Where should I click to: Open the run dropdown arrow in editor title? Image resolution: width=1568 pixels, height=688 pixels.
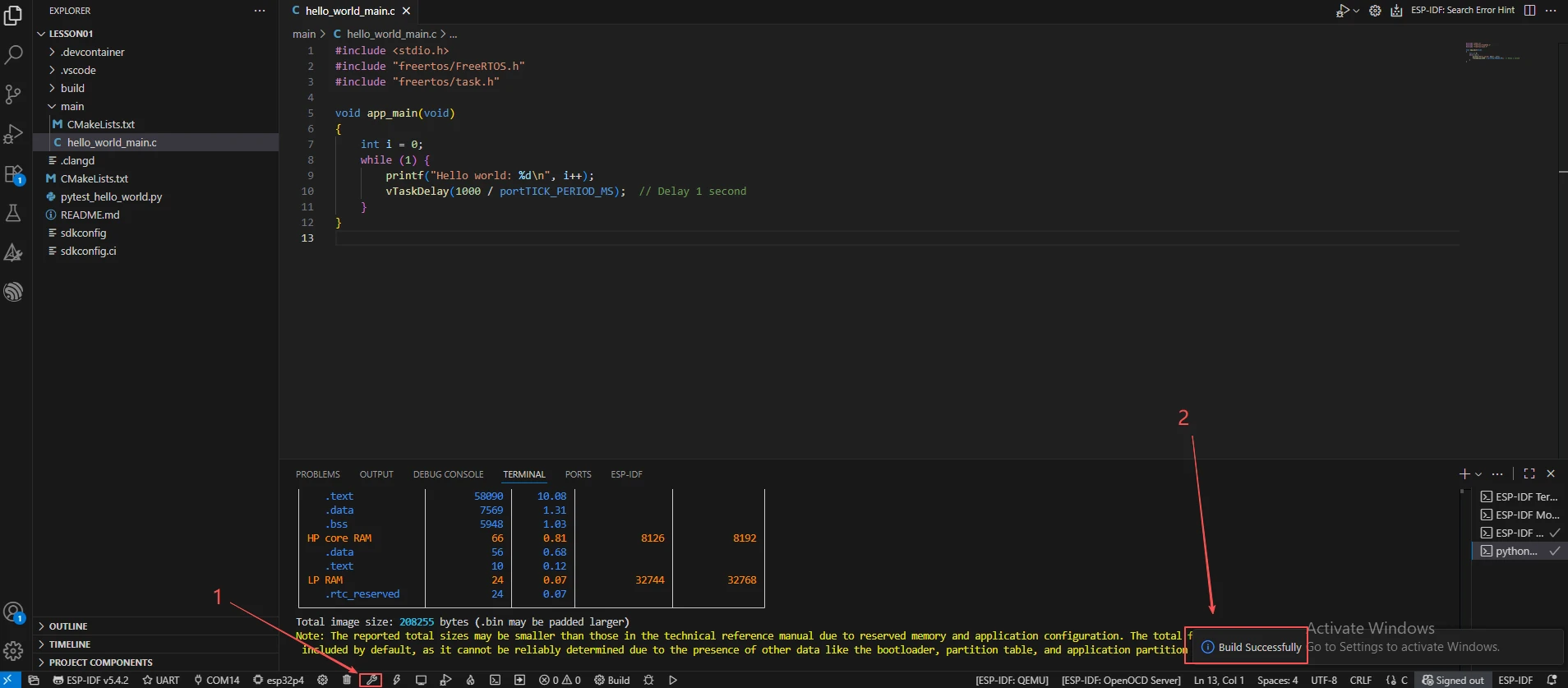coord(1356,11)
